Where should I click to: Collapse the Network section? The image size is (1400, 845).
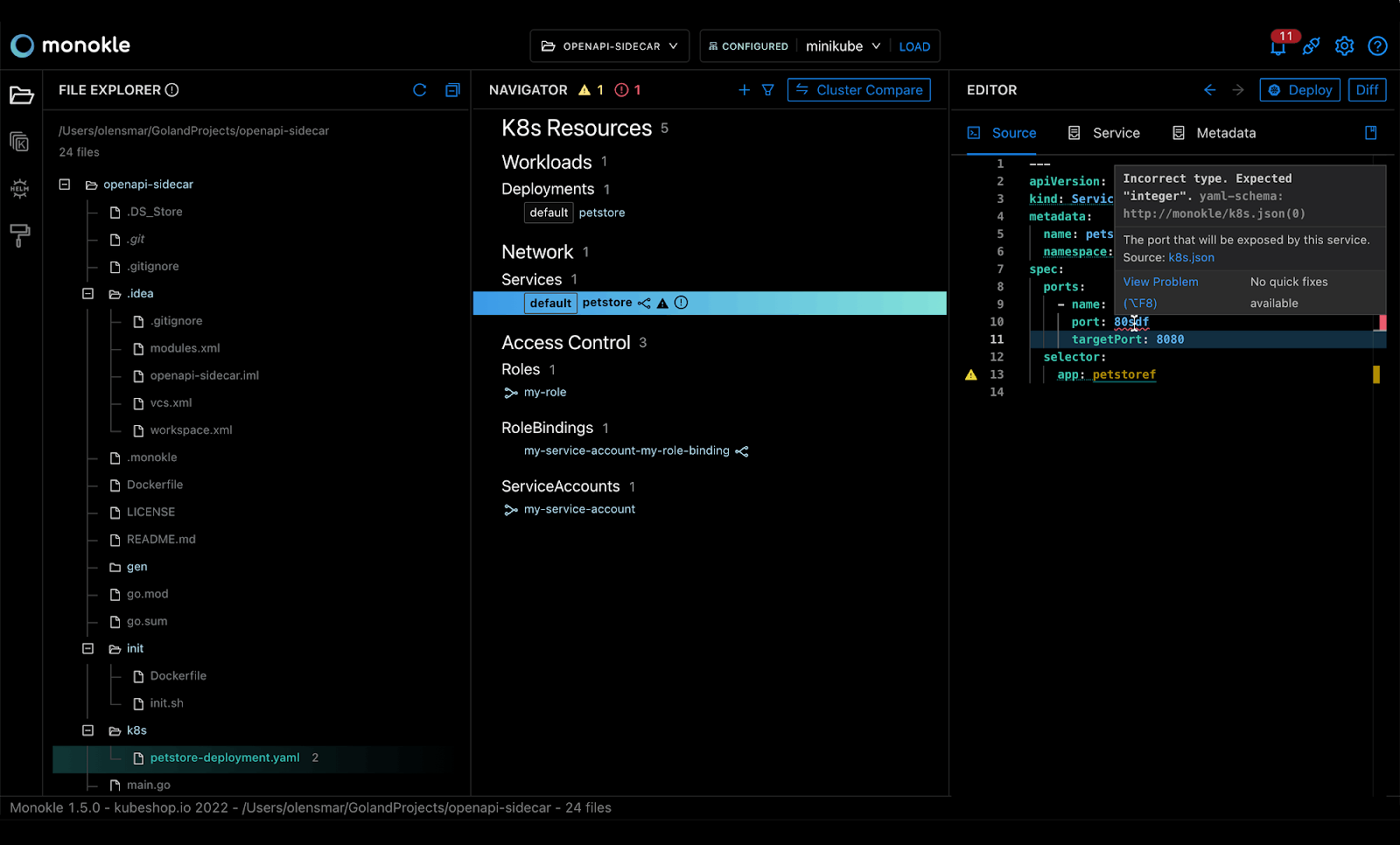click(537, 253)
